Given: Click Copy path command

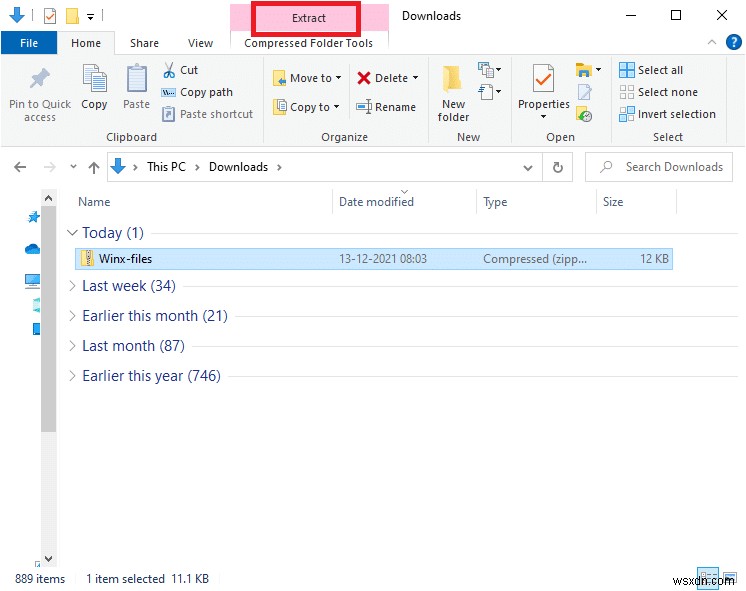Looking at the screenshot, I should [x=197, y=92].
